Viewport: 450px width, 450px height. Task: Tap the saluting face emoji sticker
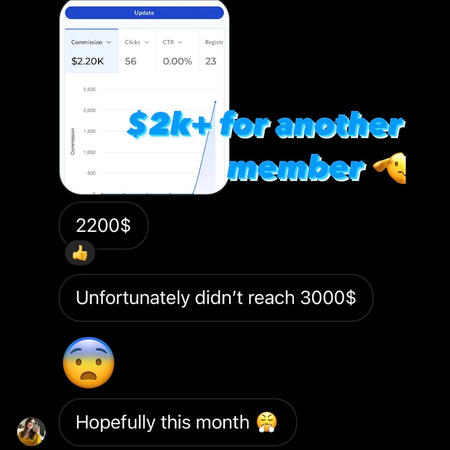pyautogui.click(x=390, y=168)
